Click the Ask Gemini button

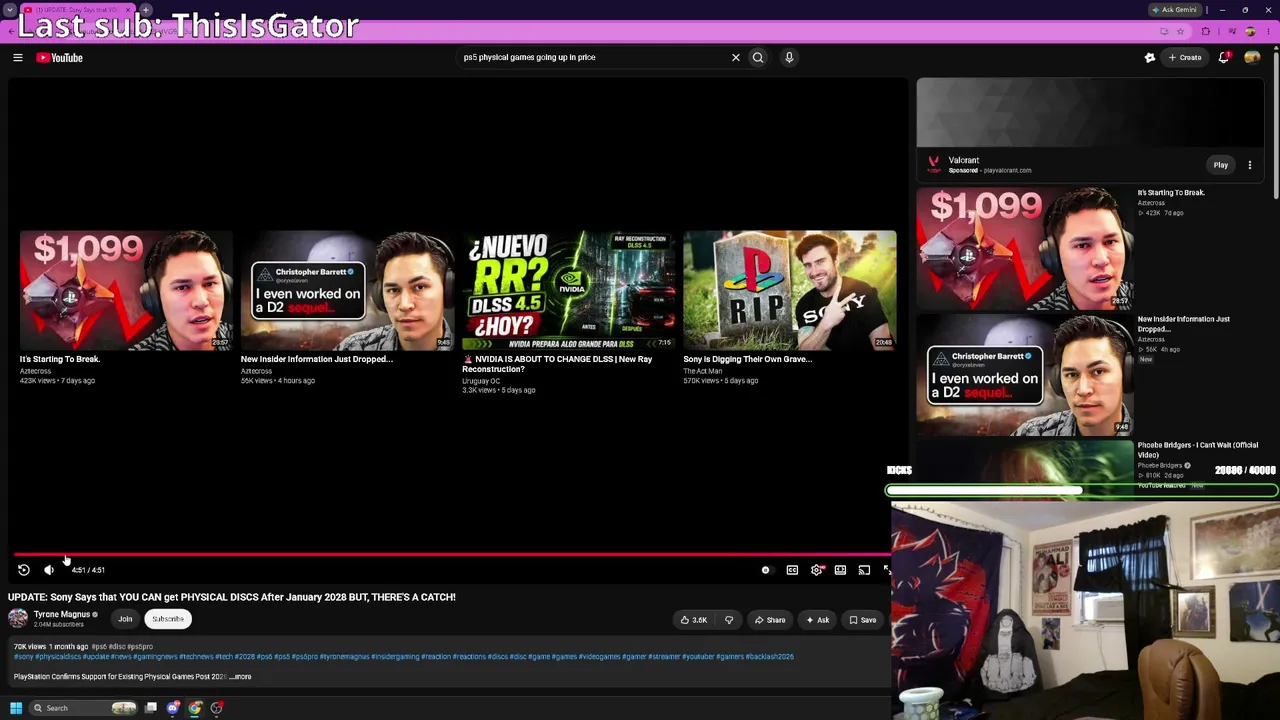pyautogui.click(x=1175, y=10)
